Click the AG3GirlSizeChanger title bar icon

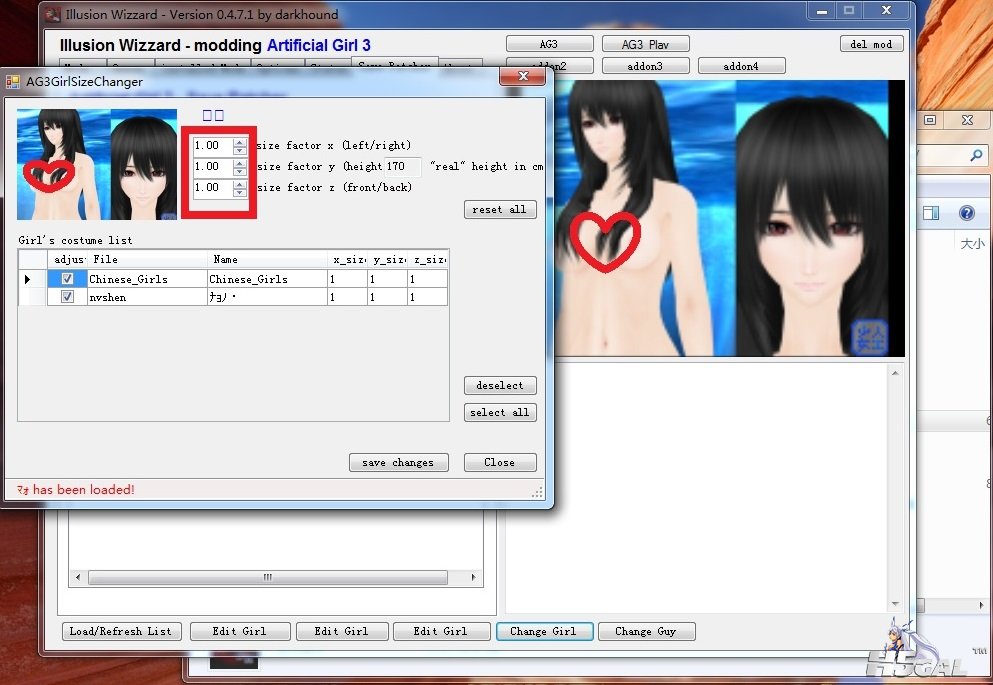point(13,82)
